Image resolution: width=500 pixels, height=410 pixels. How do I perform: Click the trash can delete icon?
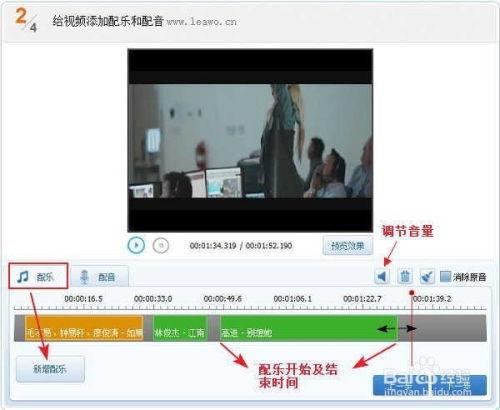click(405, 276)
